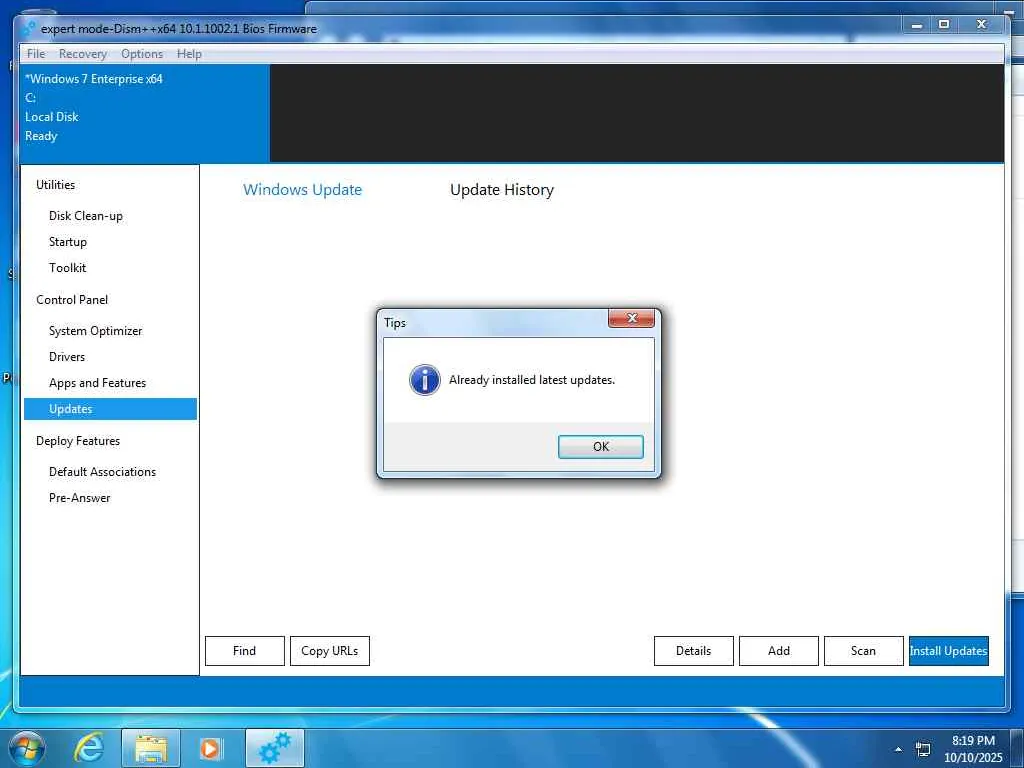Image resolution: width=1024 pixels, height=768 pixels.
Task: Select System Optimizer in sidebar
Action: point(95,330)
